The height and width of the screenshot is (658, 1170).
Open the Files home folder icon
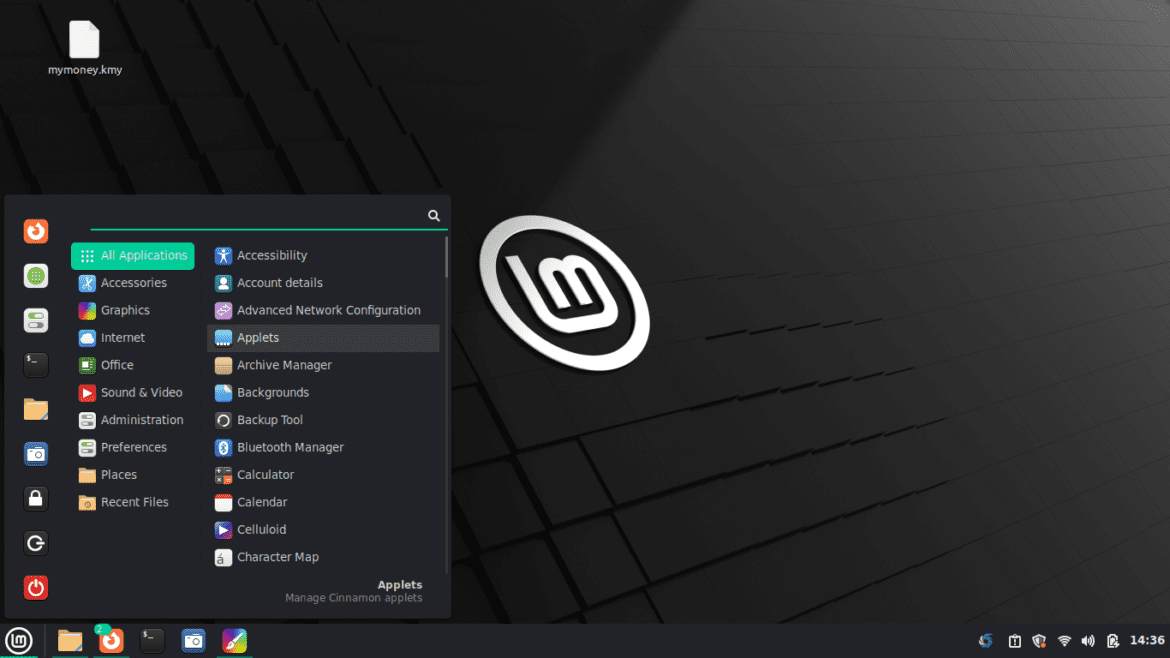click(x=36, y=409)
